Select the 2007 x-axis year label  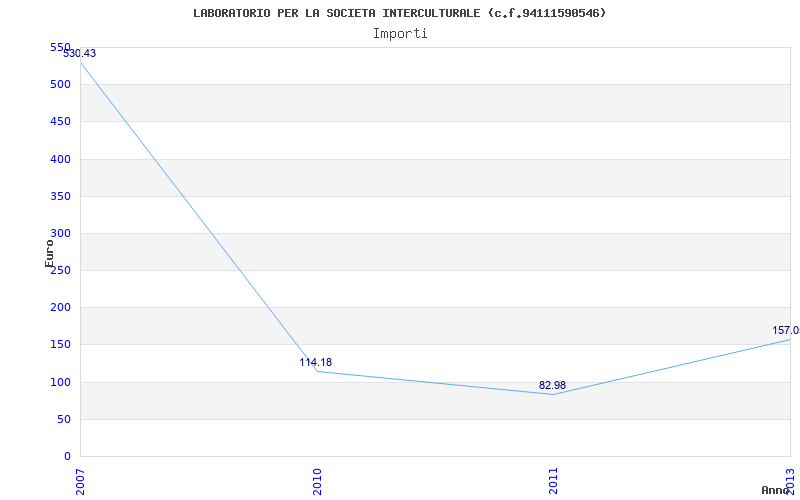point(80,482)
